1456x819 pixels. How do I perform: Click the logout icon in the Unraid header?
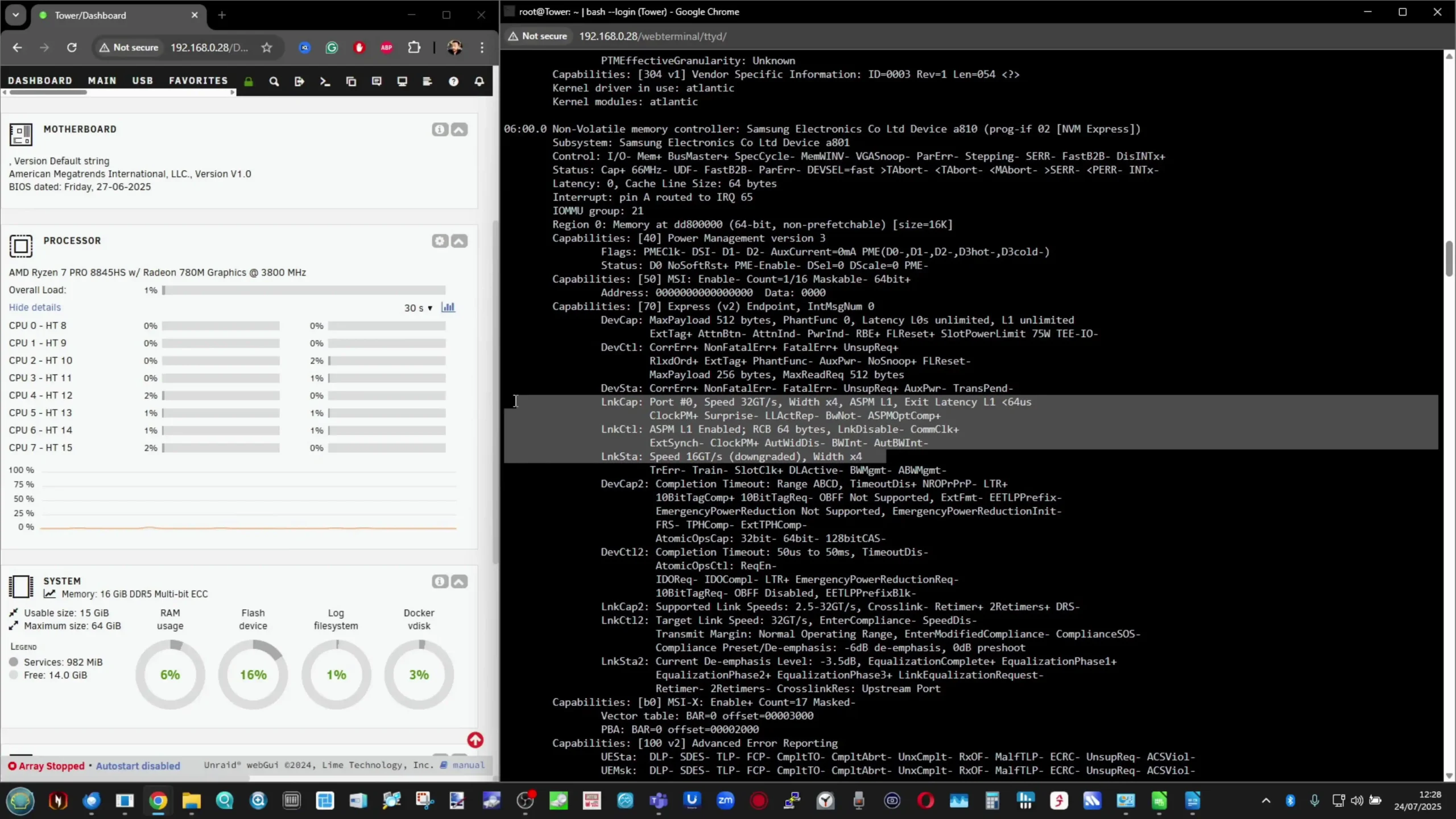click(299, 81)
